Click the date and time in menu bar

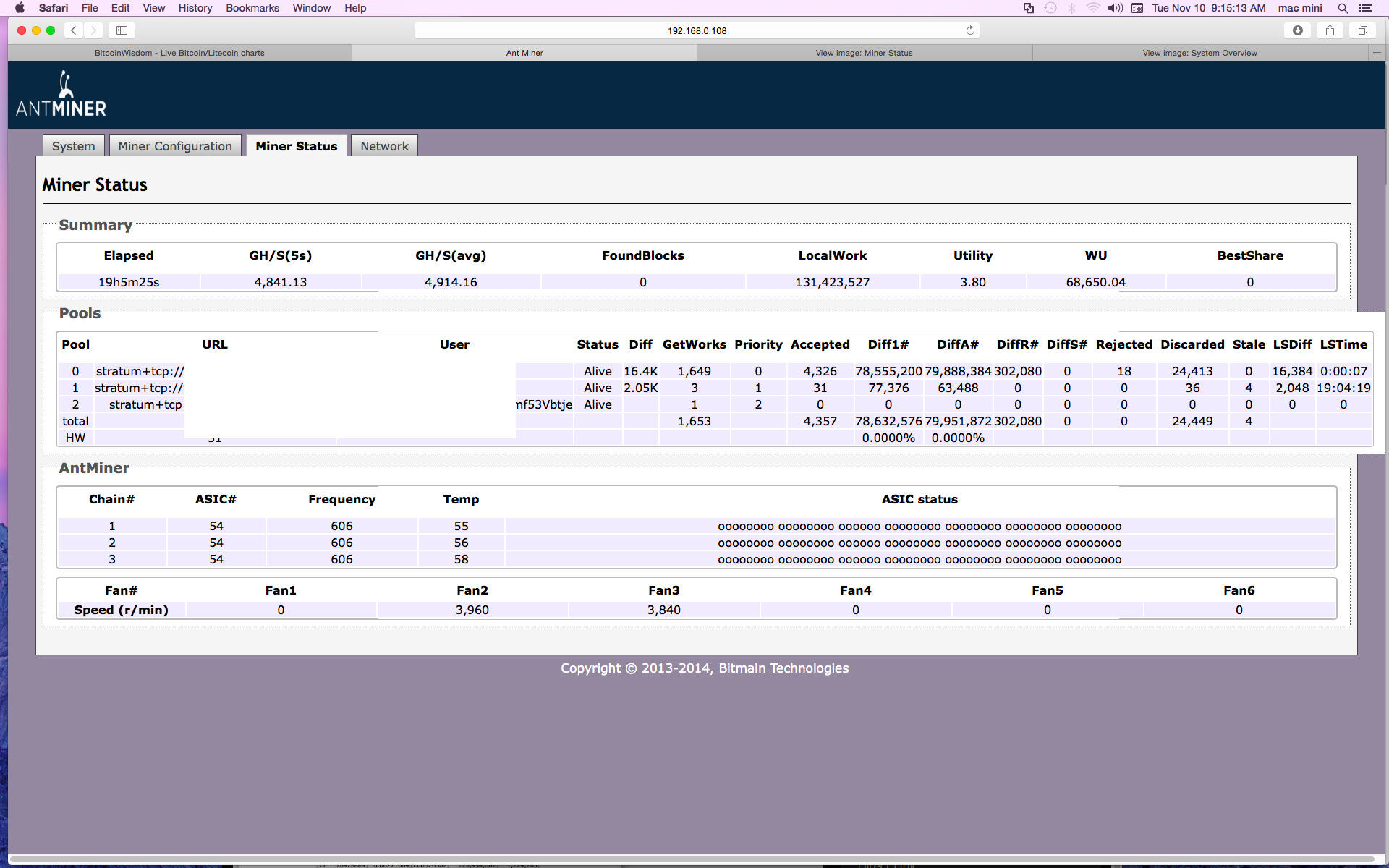click(x=1209, y=8)
